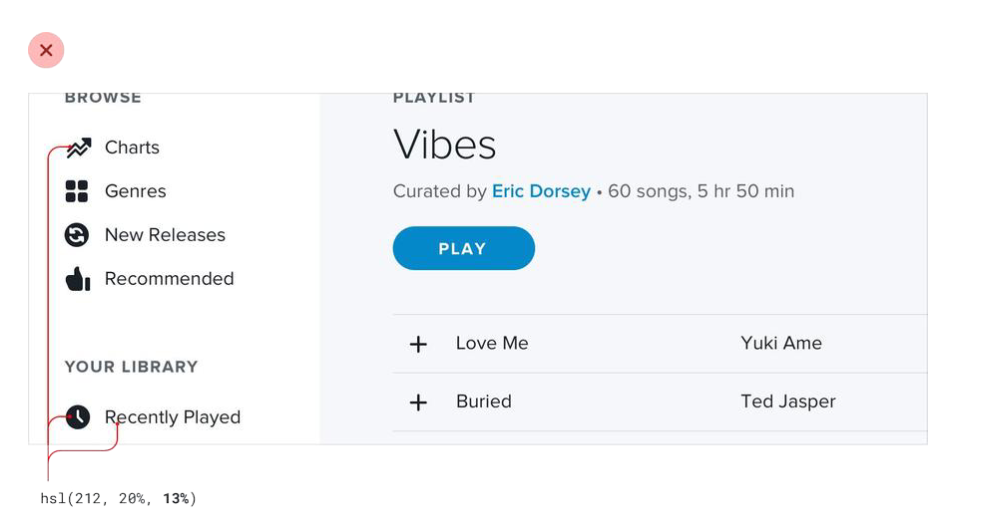The image size is (993, 527).
Task: Click the Yuki Ame artist name
Action: pos(781,343)
